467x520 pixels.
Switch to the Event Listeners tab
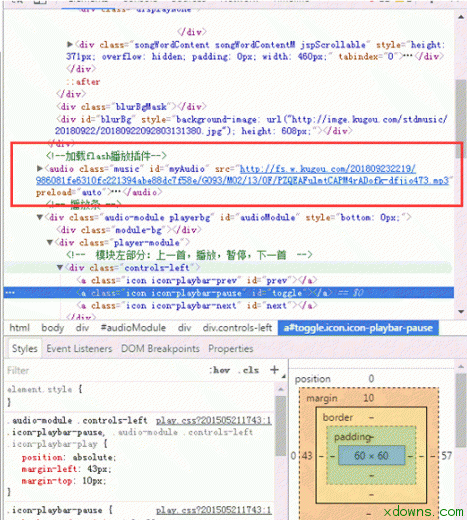(79, 349)
